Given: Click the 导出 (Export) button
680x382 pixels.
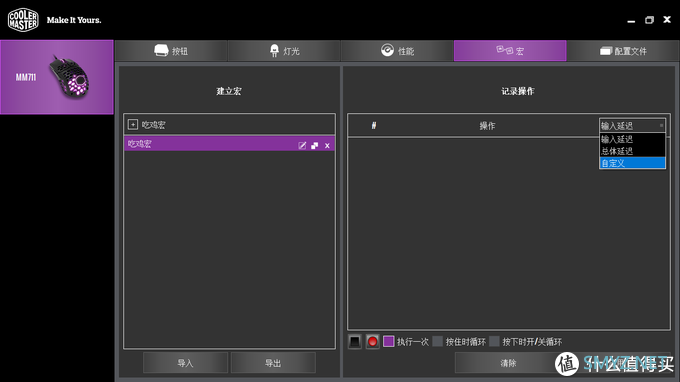Looking at the screenshot, I should (273, 363).
